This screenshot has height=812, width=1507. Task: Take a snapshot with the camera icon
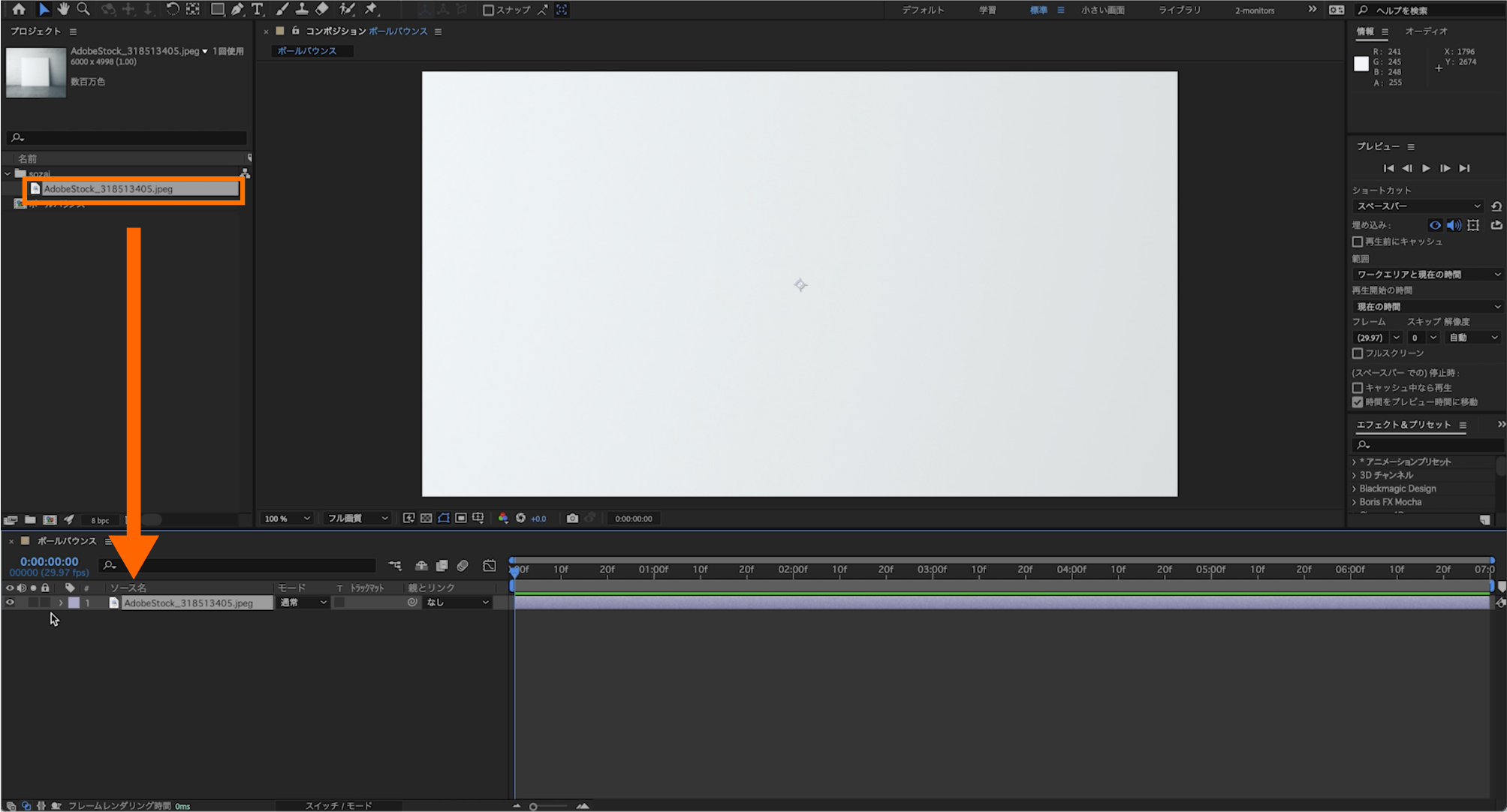pyautogui.click(x=572, y=519)
